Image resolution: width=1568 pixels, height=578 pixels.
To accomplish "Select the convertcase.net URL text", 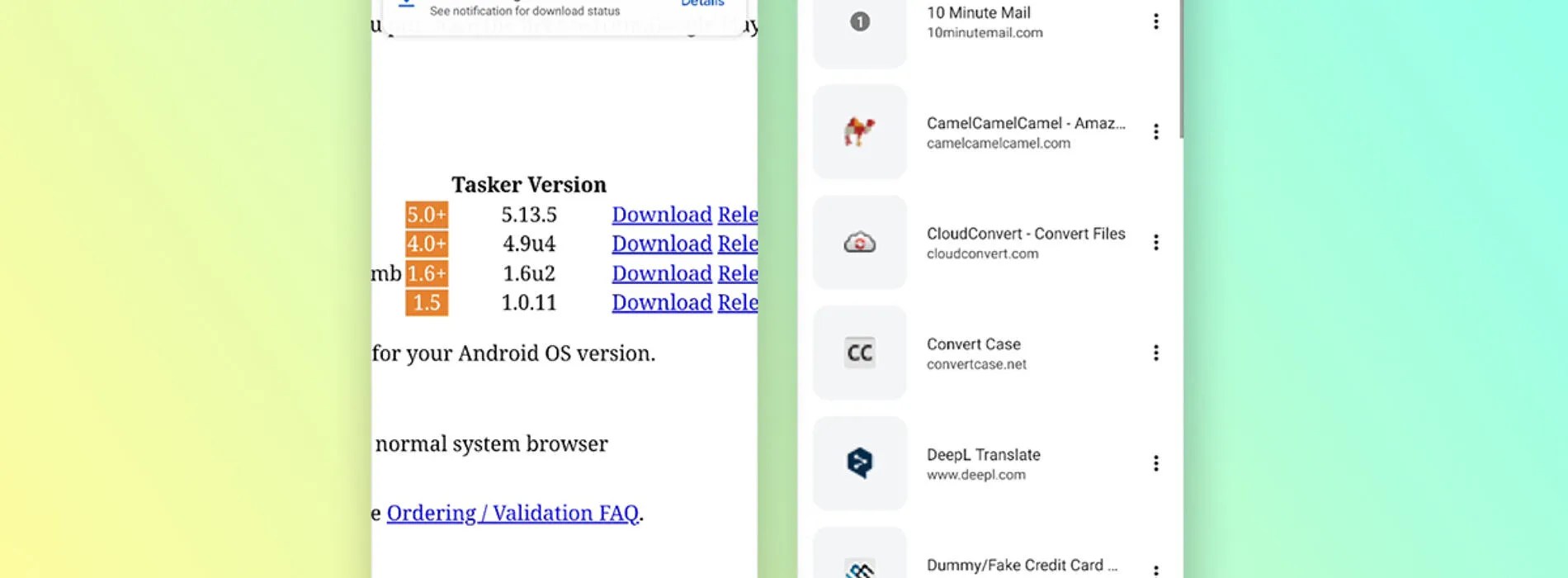I will (976, 365).
